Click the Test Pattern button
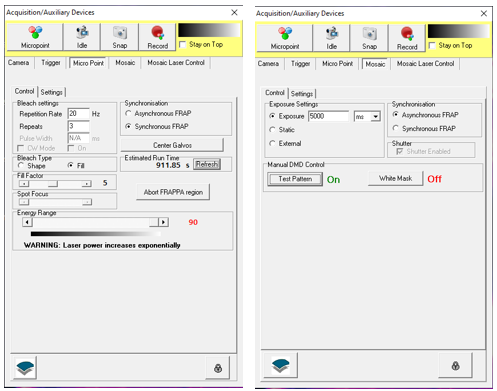Viewport: 497px width, 391px height. pos(295,179)
